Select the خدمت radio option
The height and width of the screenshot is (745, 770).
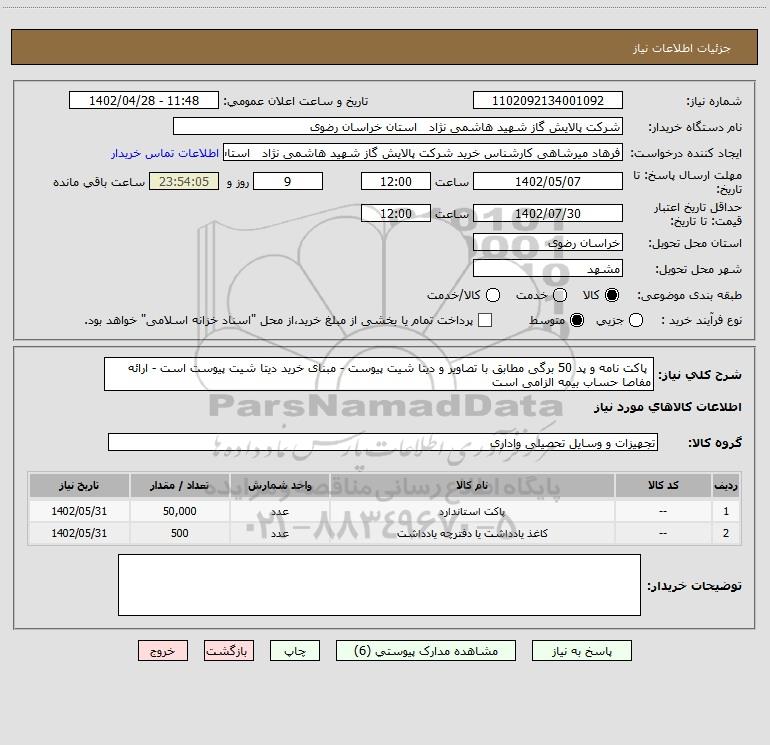[559, 295]
